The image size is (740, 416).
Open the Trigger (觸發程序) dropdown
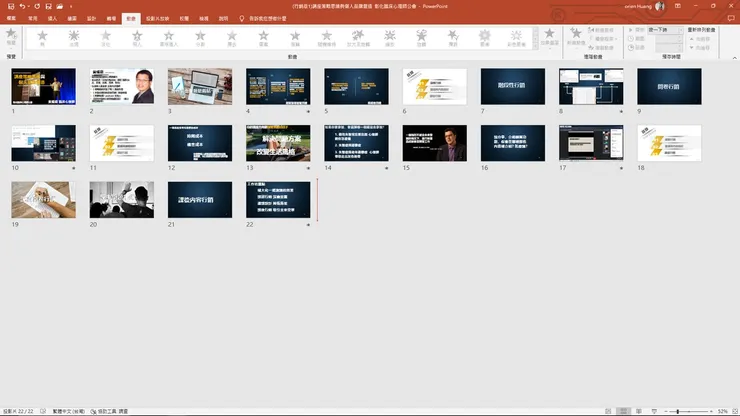click(603, 39)
